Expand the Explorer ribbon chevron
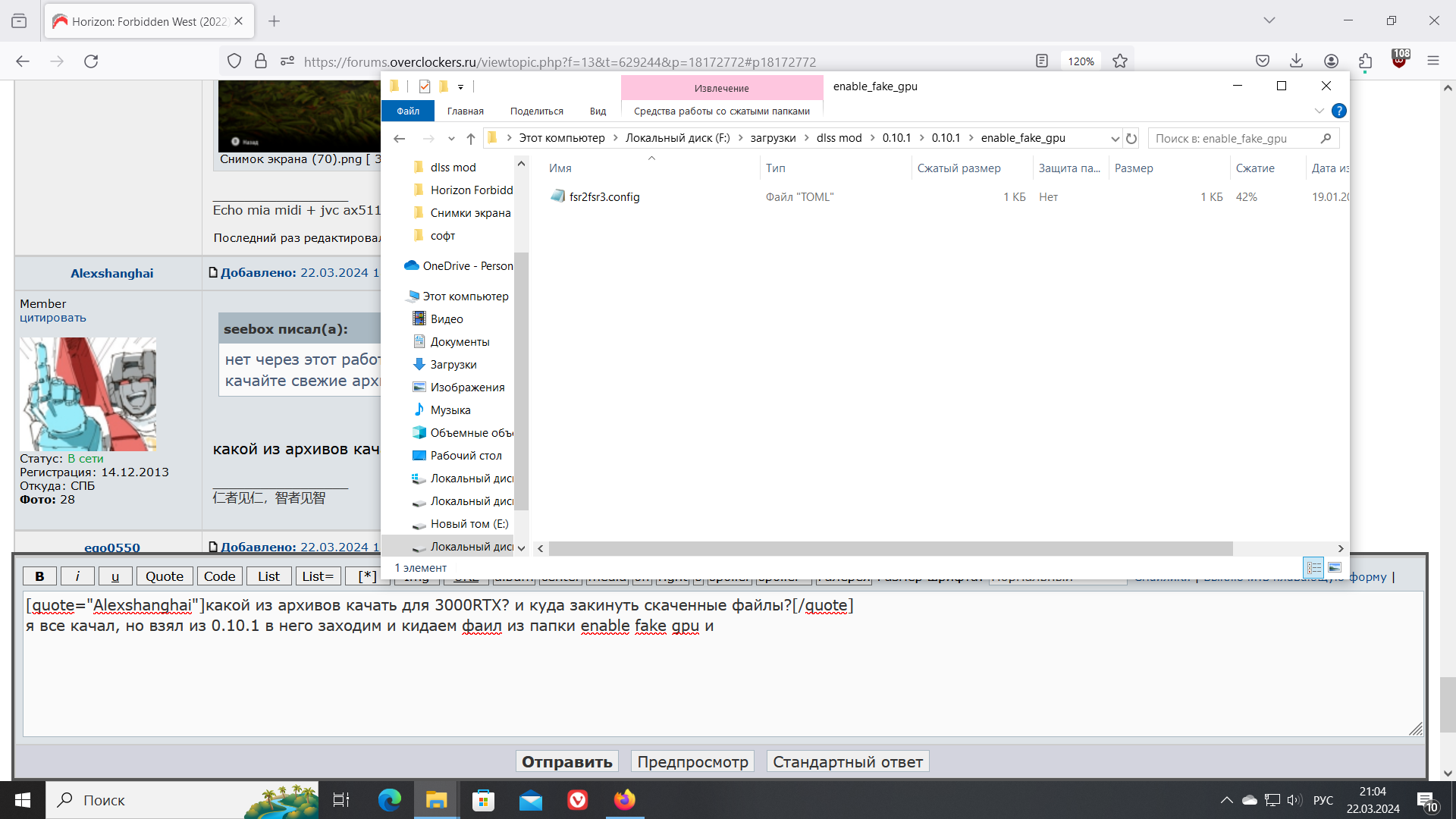Screen dimensions: 1456x819 click(1319, 111)
